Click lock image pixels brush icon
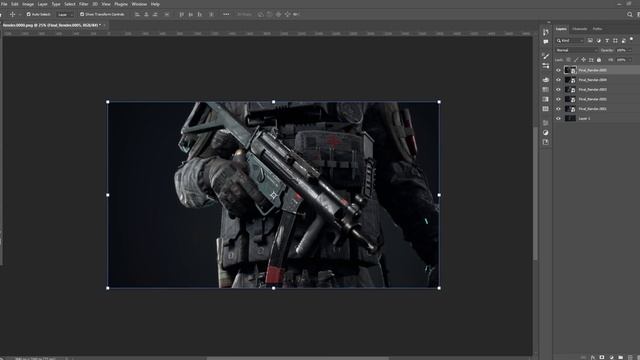640x360 pixels. point(576,60)
